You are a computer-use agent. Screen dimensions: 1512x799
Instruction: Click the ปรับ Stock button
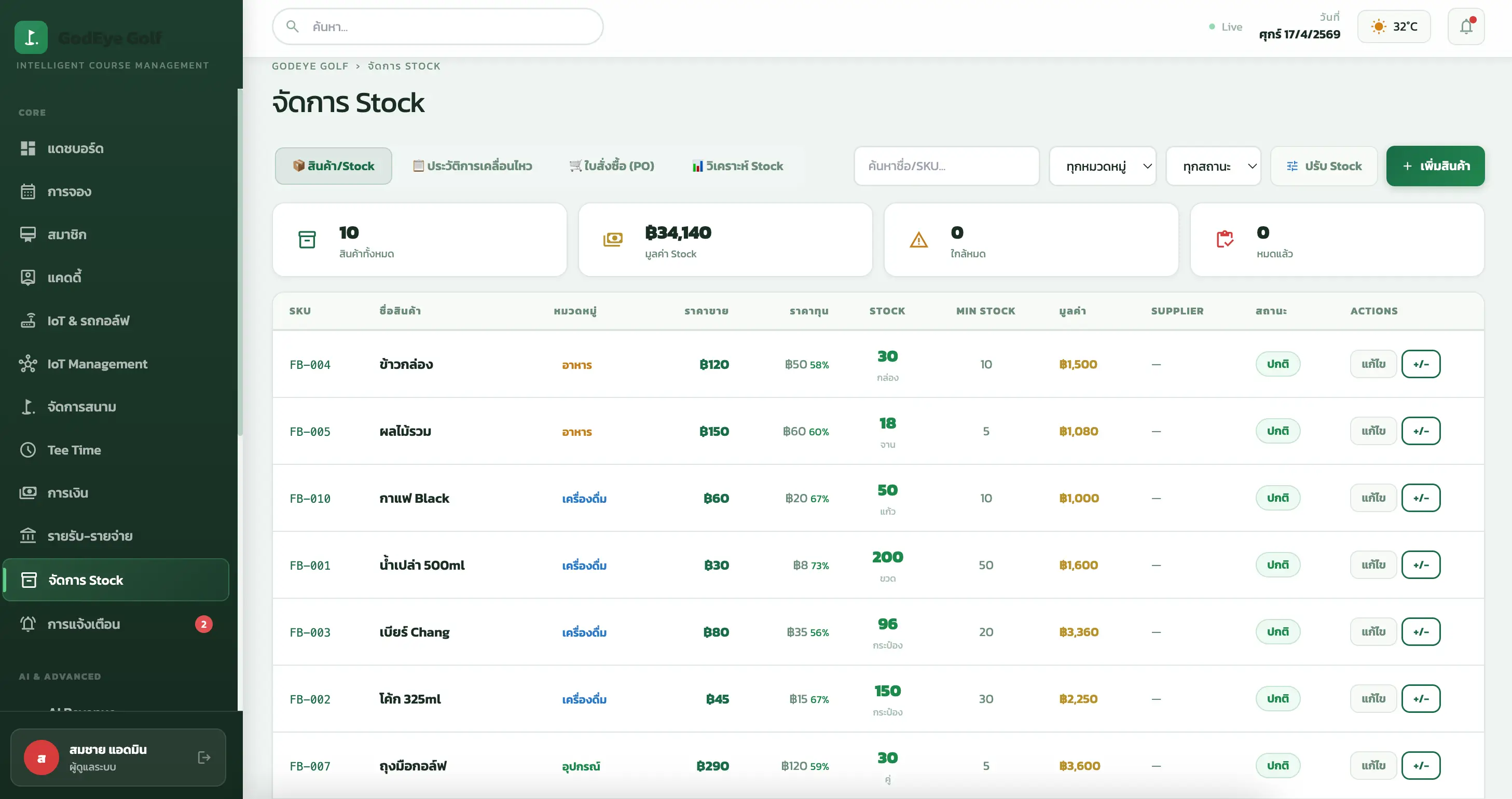pos(1324,166)
